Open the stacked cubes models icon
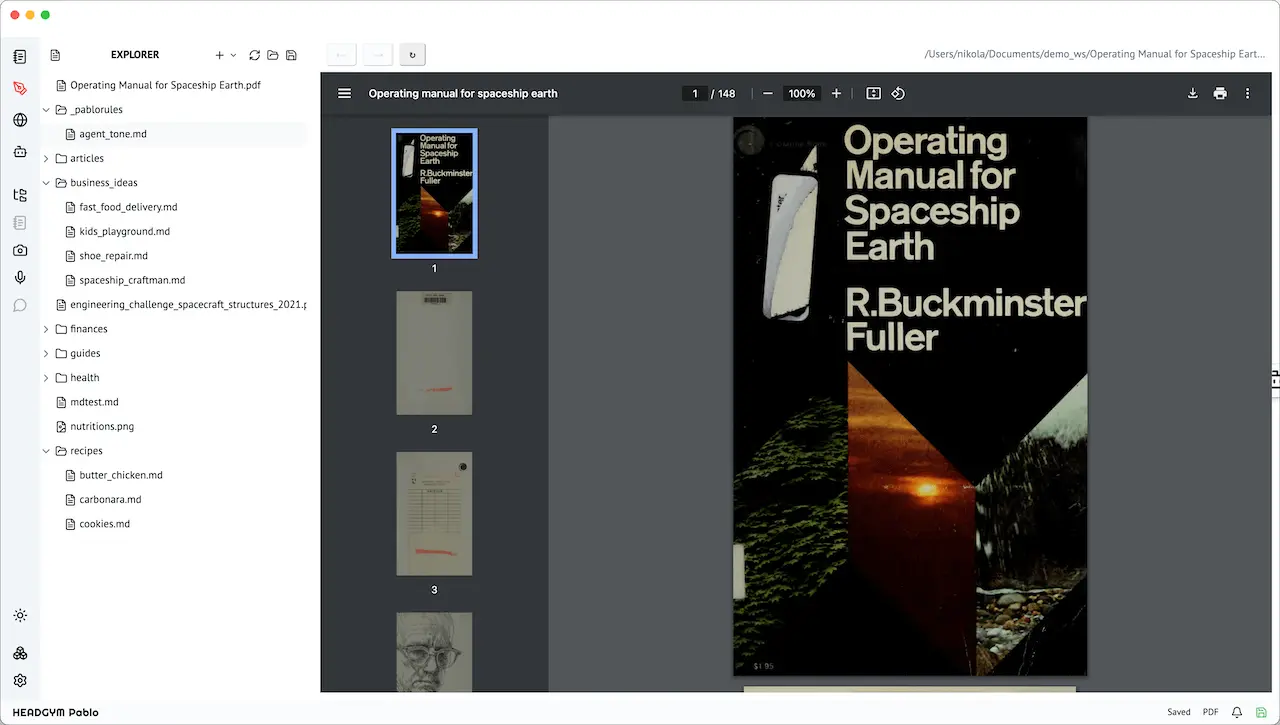The height and width of the screenshot is (725, 1280). [20, 653]
